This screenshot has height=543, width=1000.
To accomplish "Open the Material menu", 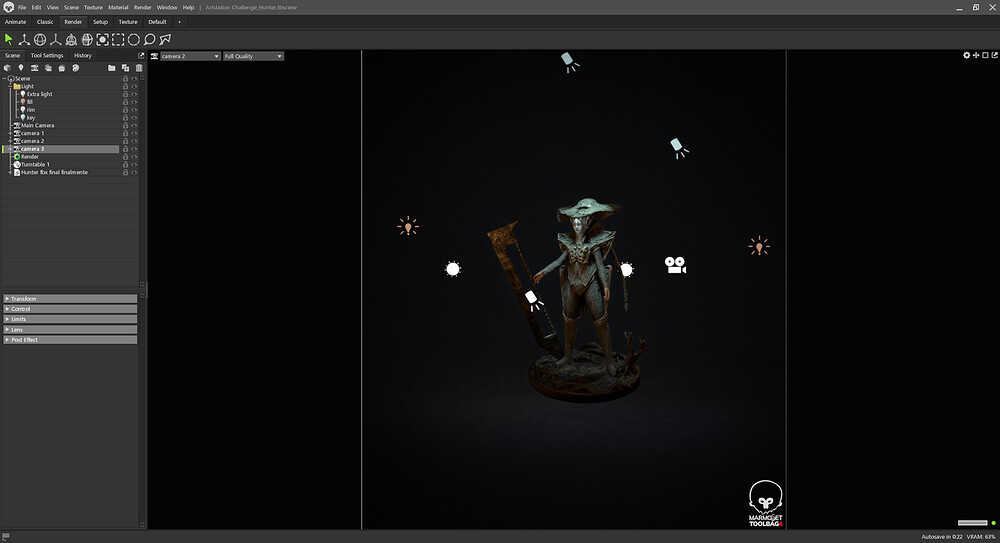I will click(118, 7).
